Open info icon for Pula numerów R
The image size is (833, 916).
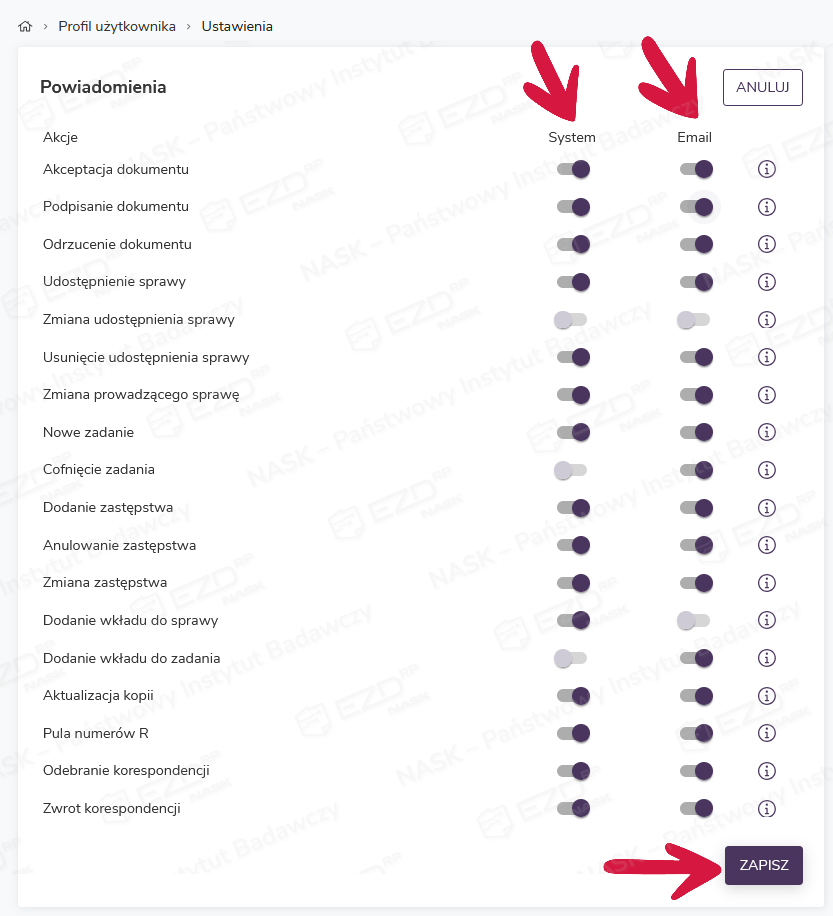coord(767,733)
